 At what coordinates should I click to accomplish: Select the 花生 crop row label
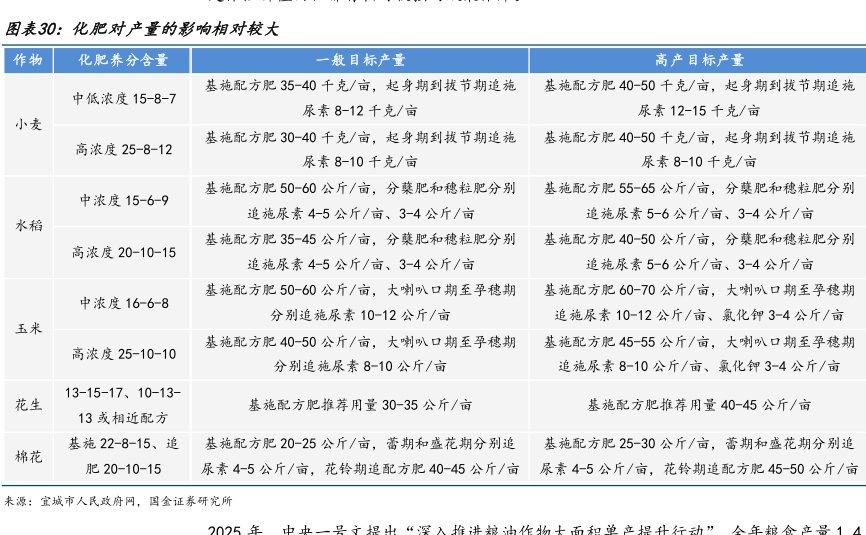(28, 405)
